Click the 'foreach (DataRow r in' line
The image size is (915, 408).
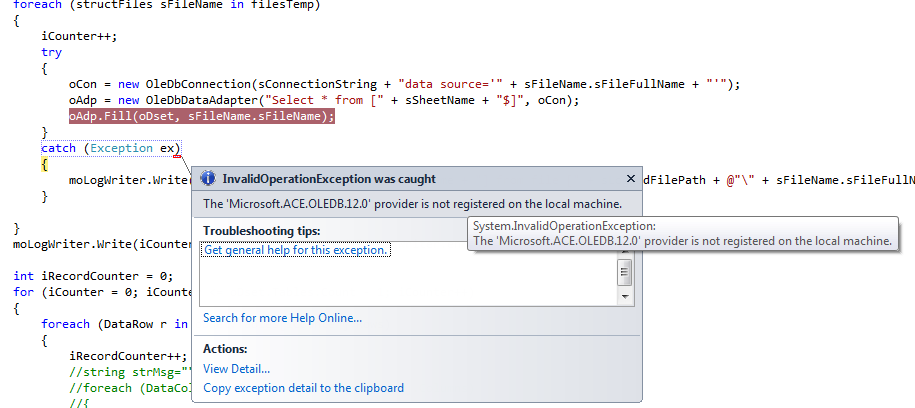point(114,324)
